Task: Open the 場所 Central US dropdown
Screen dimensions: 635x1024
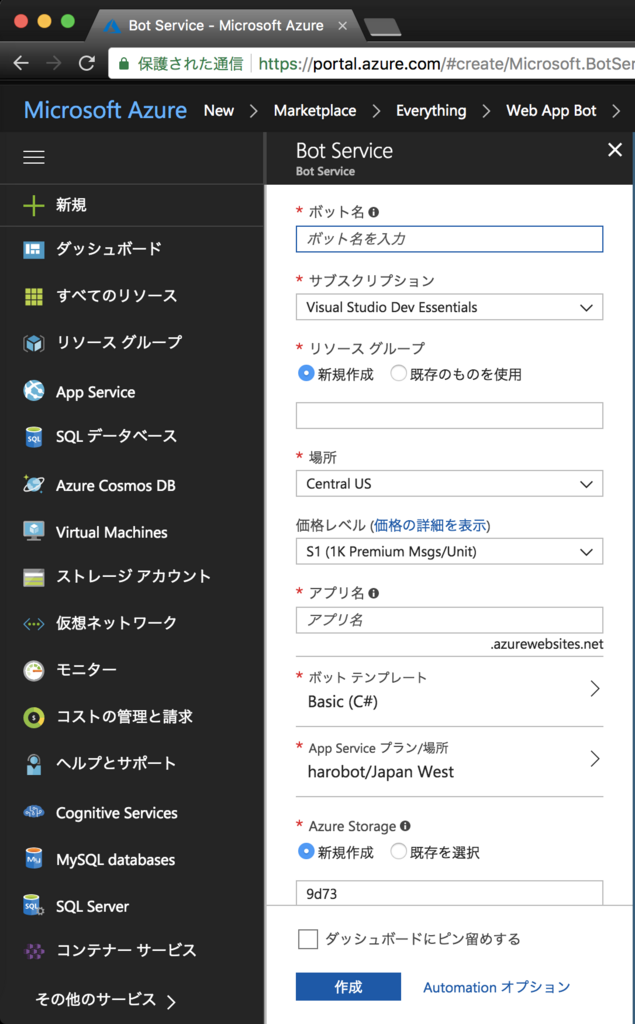Action: 449,484
